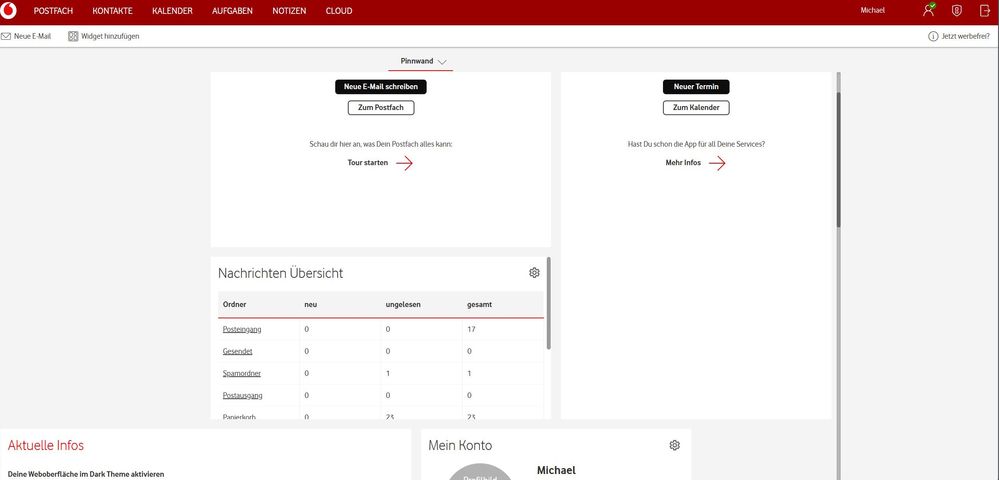Click the Mehr Infos link
Screen dimensions: 999x480
(683, 163)
